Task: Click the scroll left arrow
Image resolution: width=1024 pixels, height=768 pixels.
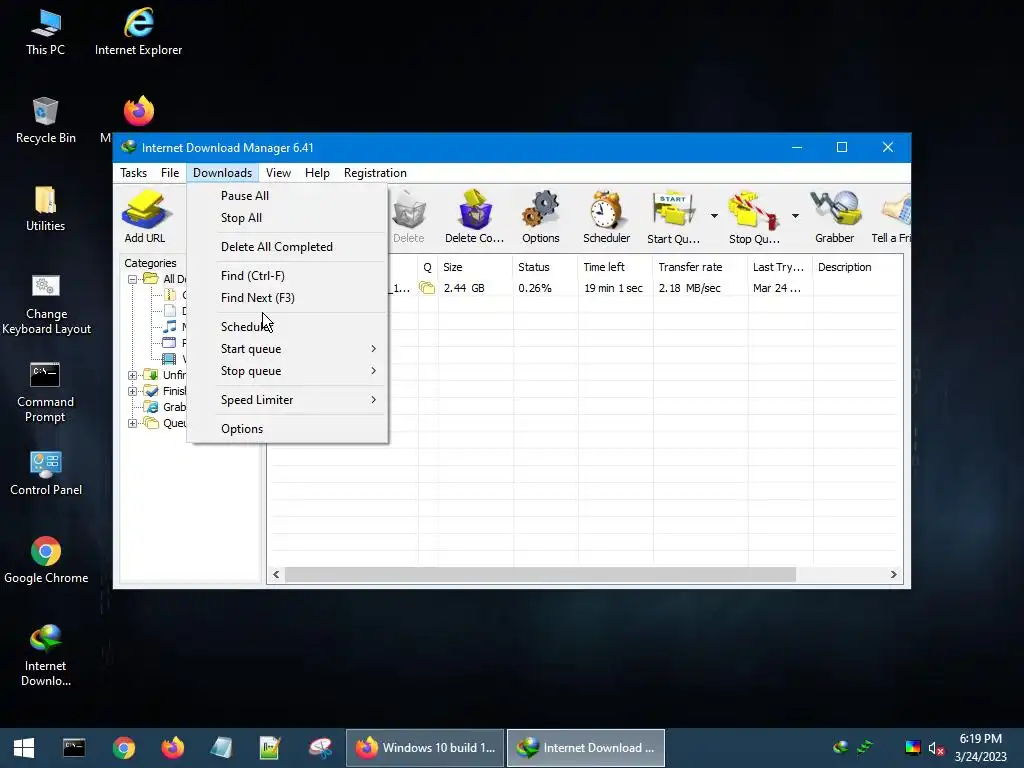Action: point(276,575)
